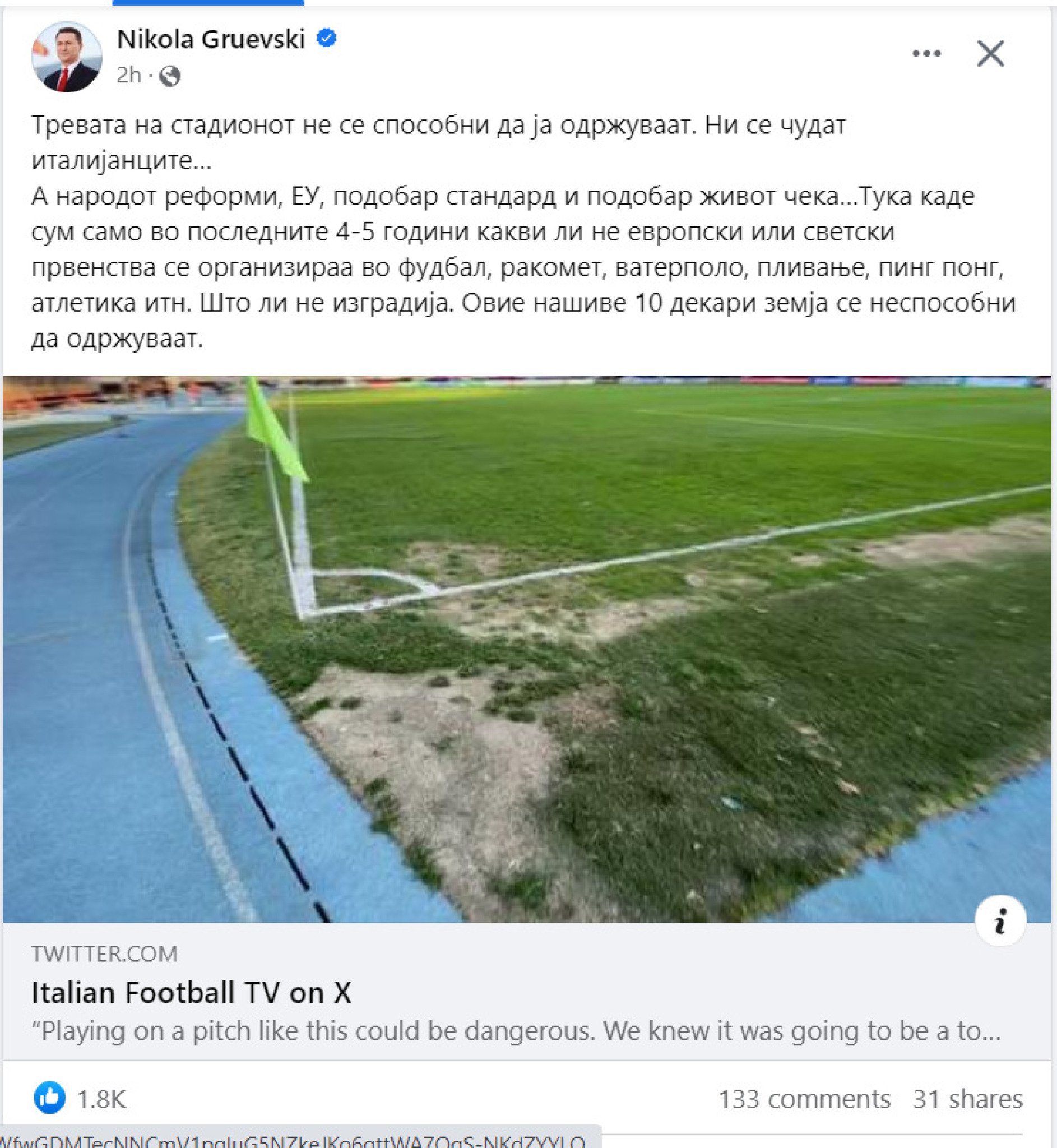Click the 2h post timestamp

129,76
